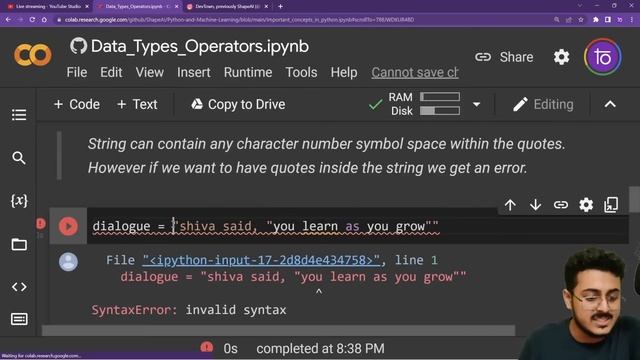Open the Insert menu
This screenshot has width=640, height=360.
(x=193, y=72)
